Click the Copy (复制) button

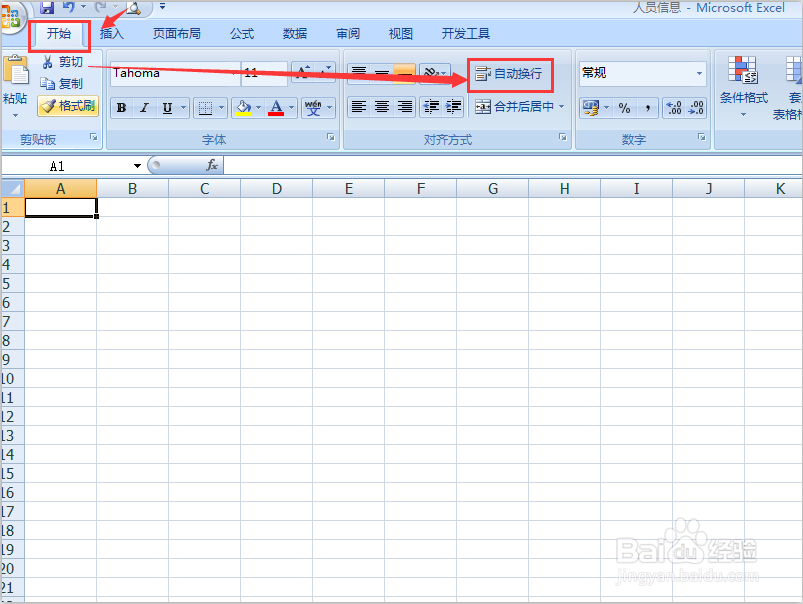61,84
